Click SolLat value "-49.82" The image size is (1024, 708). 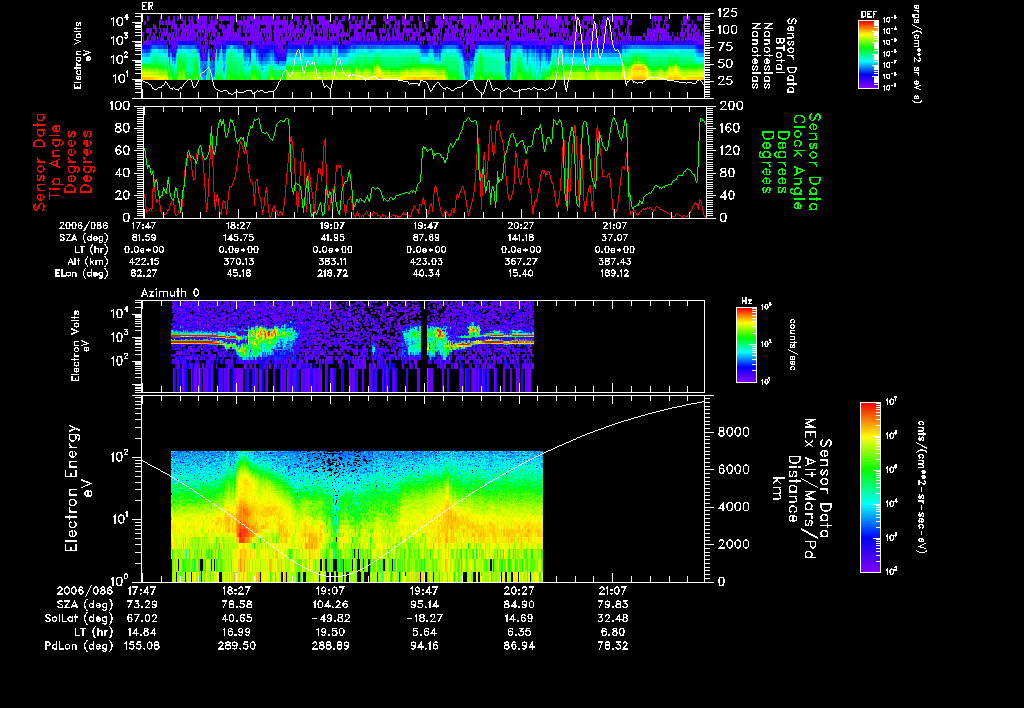click(330, 618)
